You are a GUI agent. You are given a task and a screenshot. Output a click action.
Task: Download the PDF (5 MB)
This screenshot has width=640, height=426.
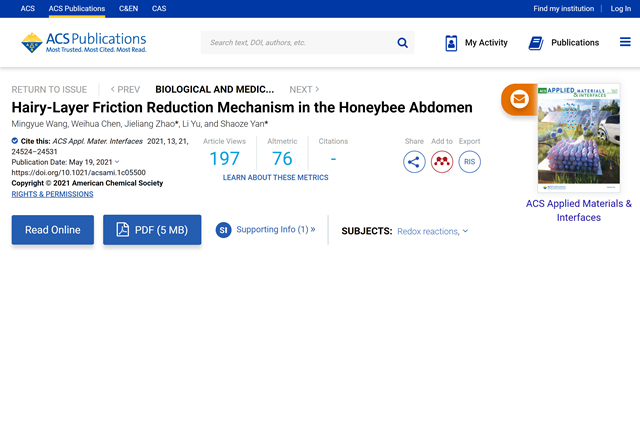point(152,230)
